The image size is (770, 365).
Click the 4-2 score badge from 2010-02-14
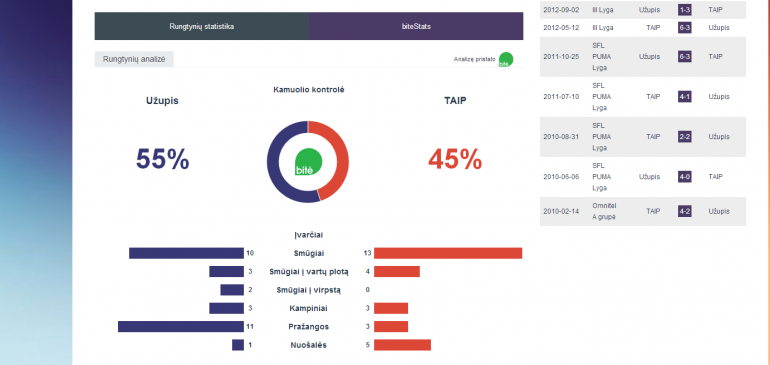tap(685, 211)
